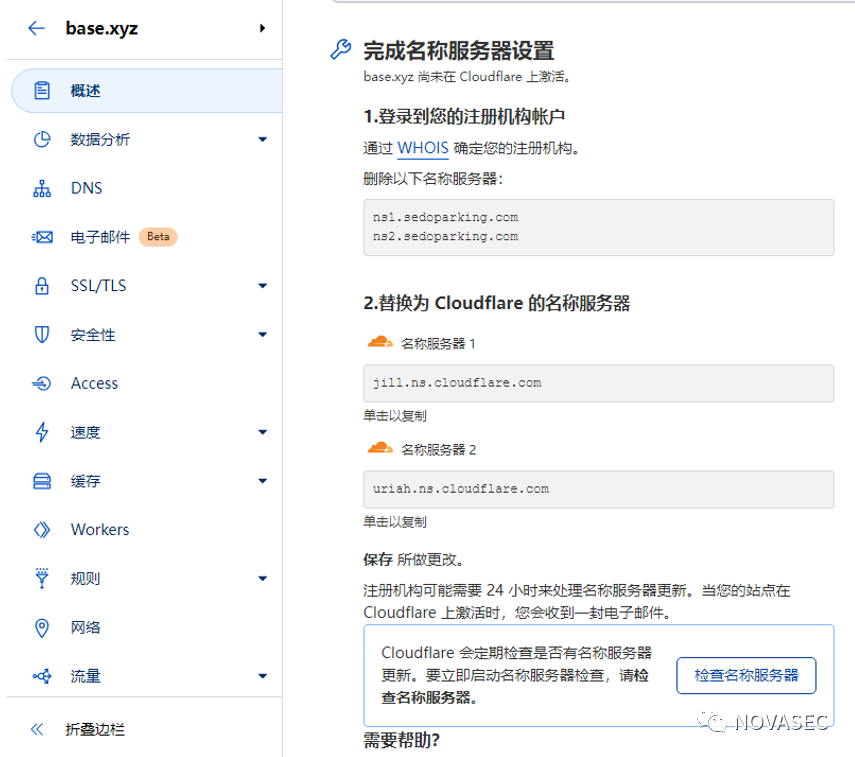Screen dimensions: 855x757
Task: Click the SSL/TLS padlock icon
Action: [42, 286]
